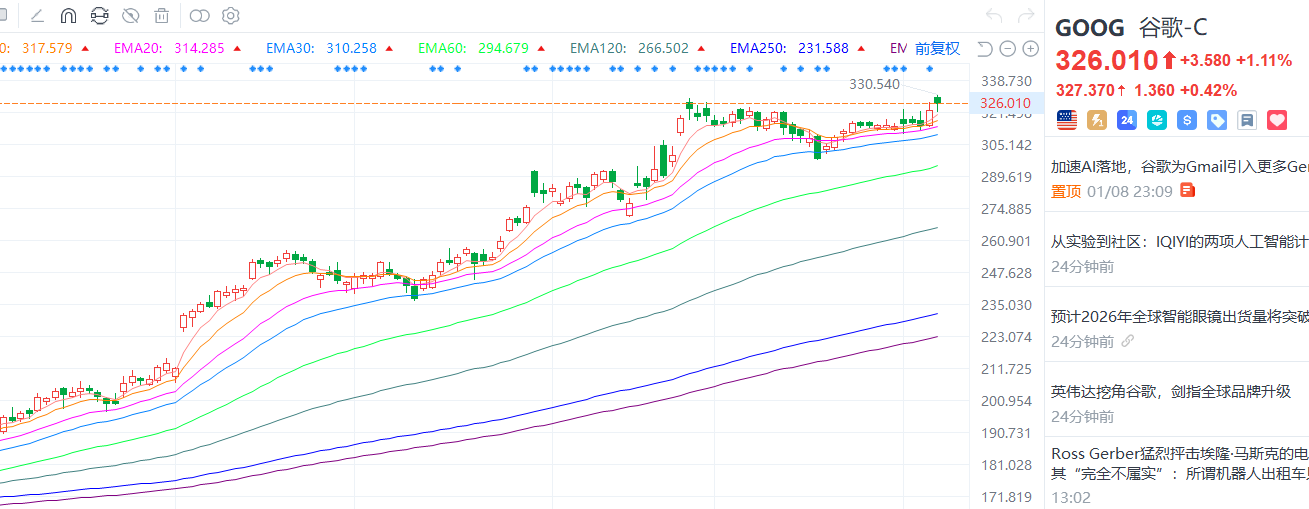This screenshot has width=1309, height=509.
Task: Click the sync drawings icon beside the magnet
Action: (x=99, y=16)
